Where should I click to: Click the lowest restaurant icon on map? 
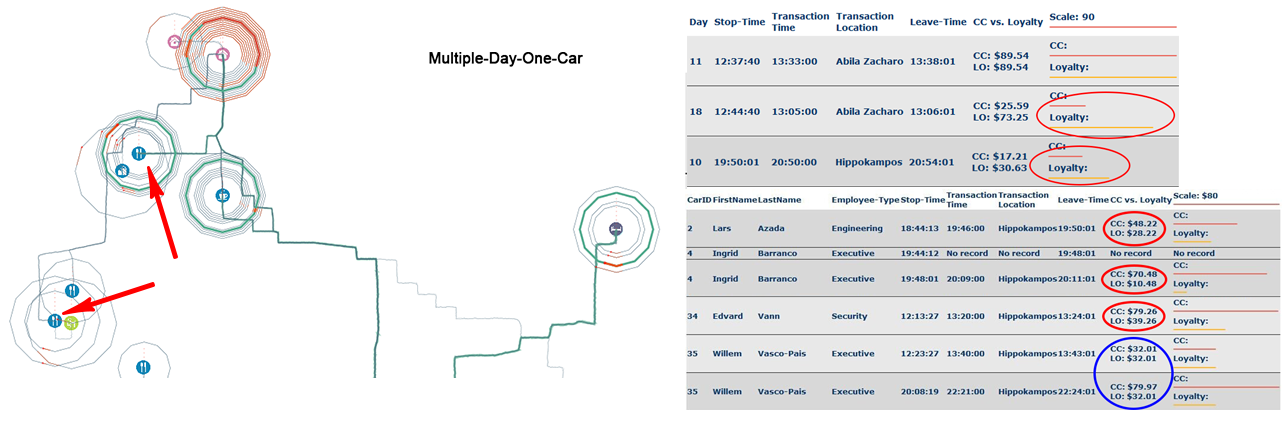144,367
